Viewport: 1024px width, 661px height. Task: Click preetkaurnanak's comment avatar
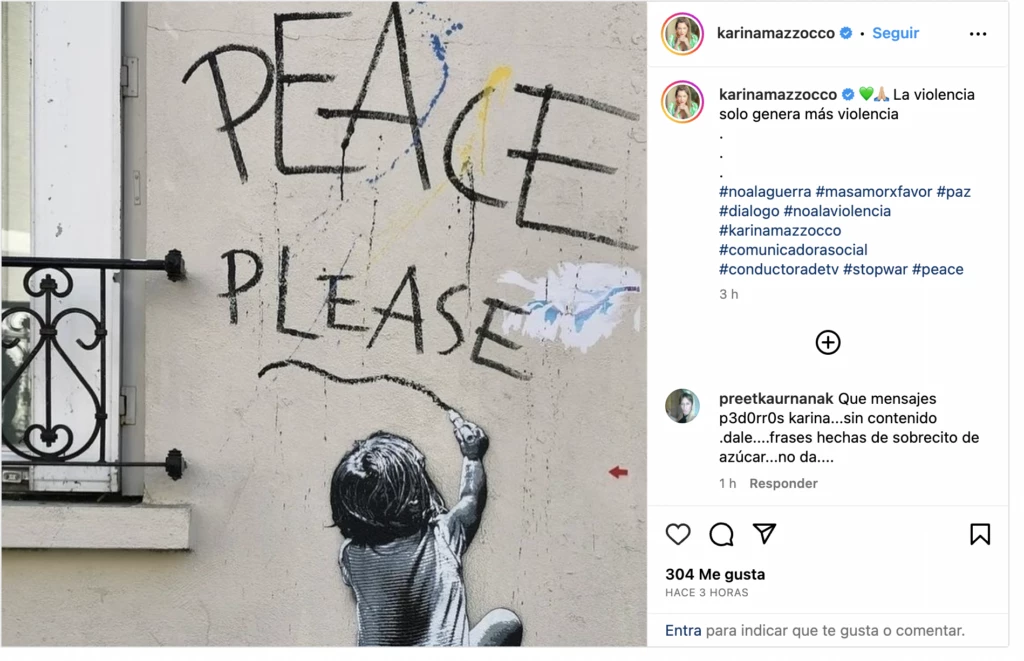click(x=682, y=406)
